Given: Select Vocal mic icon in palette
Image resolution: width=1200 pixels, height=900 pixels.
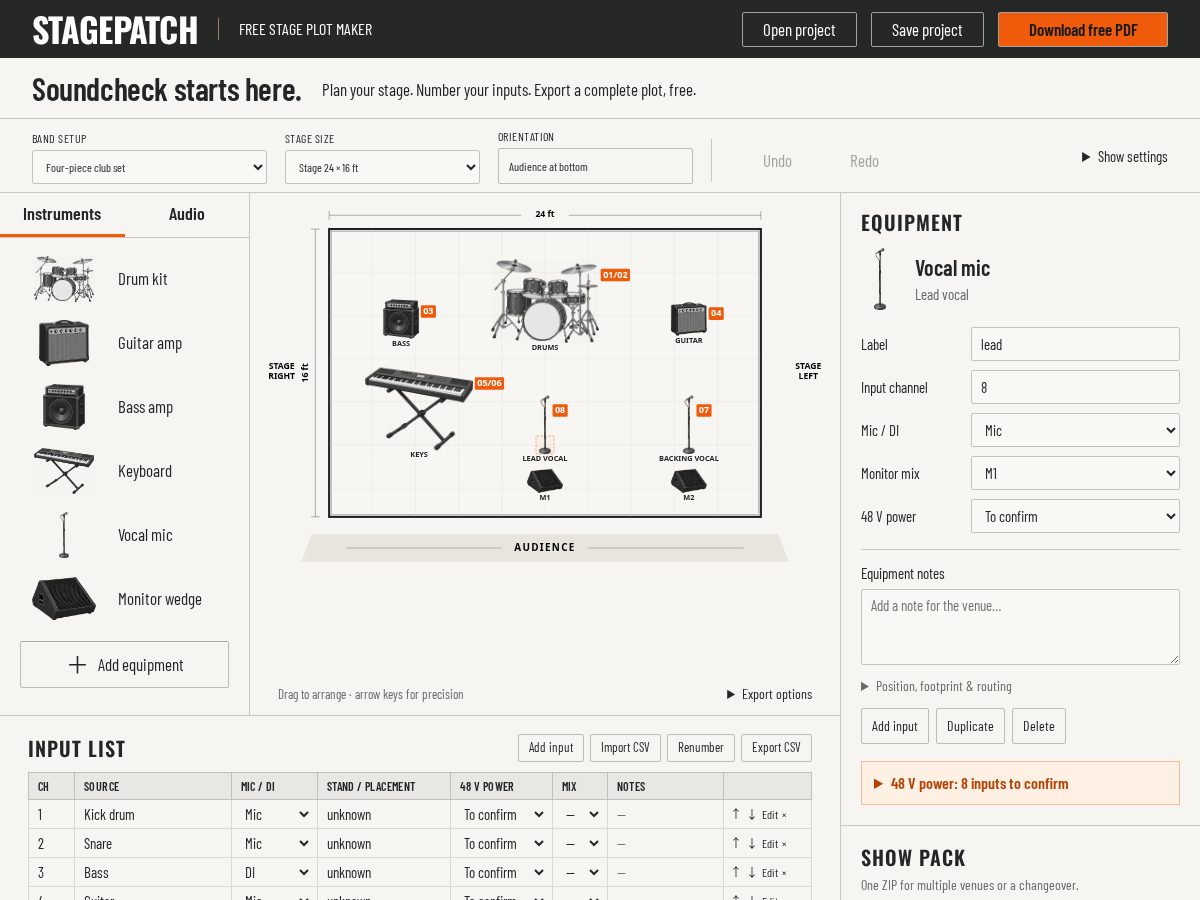Looking at the screenshot, I should pyautogui.click(x=64, y=535).
